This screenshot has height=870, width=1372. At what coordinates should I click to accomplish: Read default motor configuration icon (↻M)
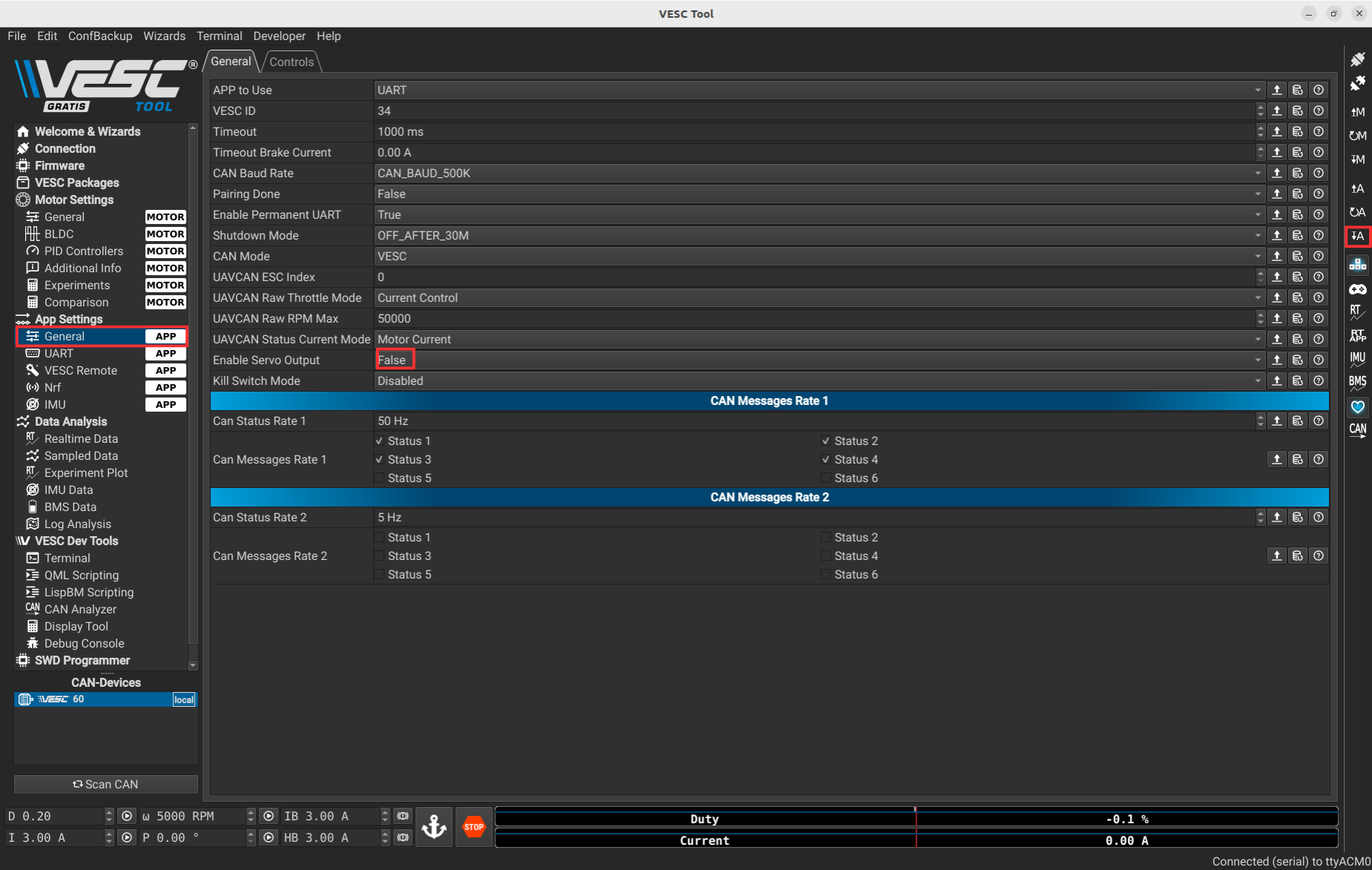point(1357,136)
